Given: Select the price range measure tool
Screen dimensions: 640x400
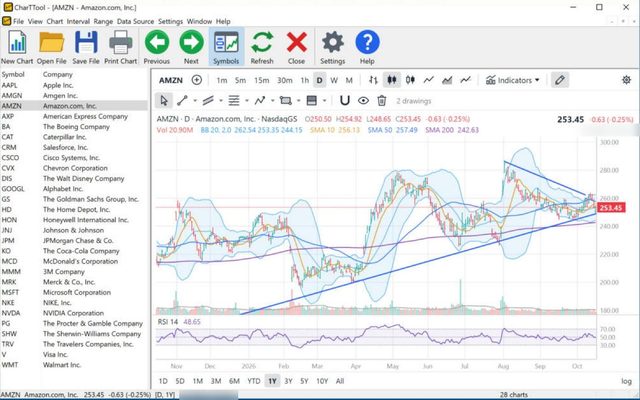Looking at the screenshot, I should (311, 100).
